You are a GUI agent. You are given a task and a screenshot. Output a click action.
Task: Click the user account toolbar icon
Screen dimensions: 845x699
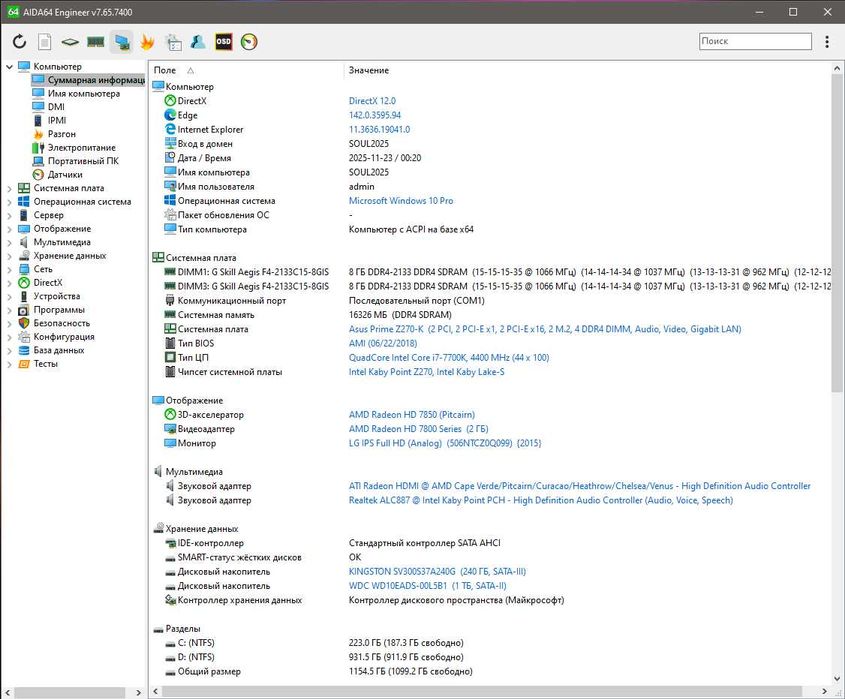point(198,41)
